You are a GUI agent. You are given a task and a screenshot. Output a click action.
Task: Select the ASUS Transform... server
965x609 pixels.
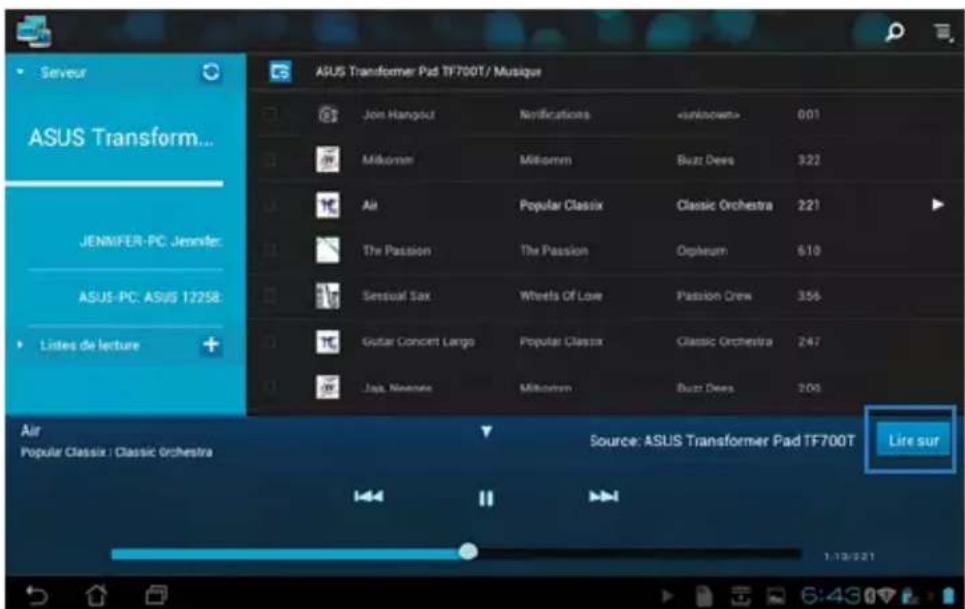click(x=121, y=138)
